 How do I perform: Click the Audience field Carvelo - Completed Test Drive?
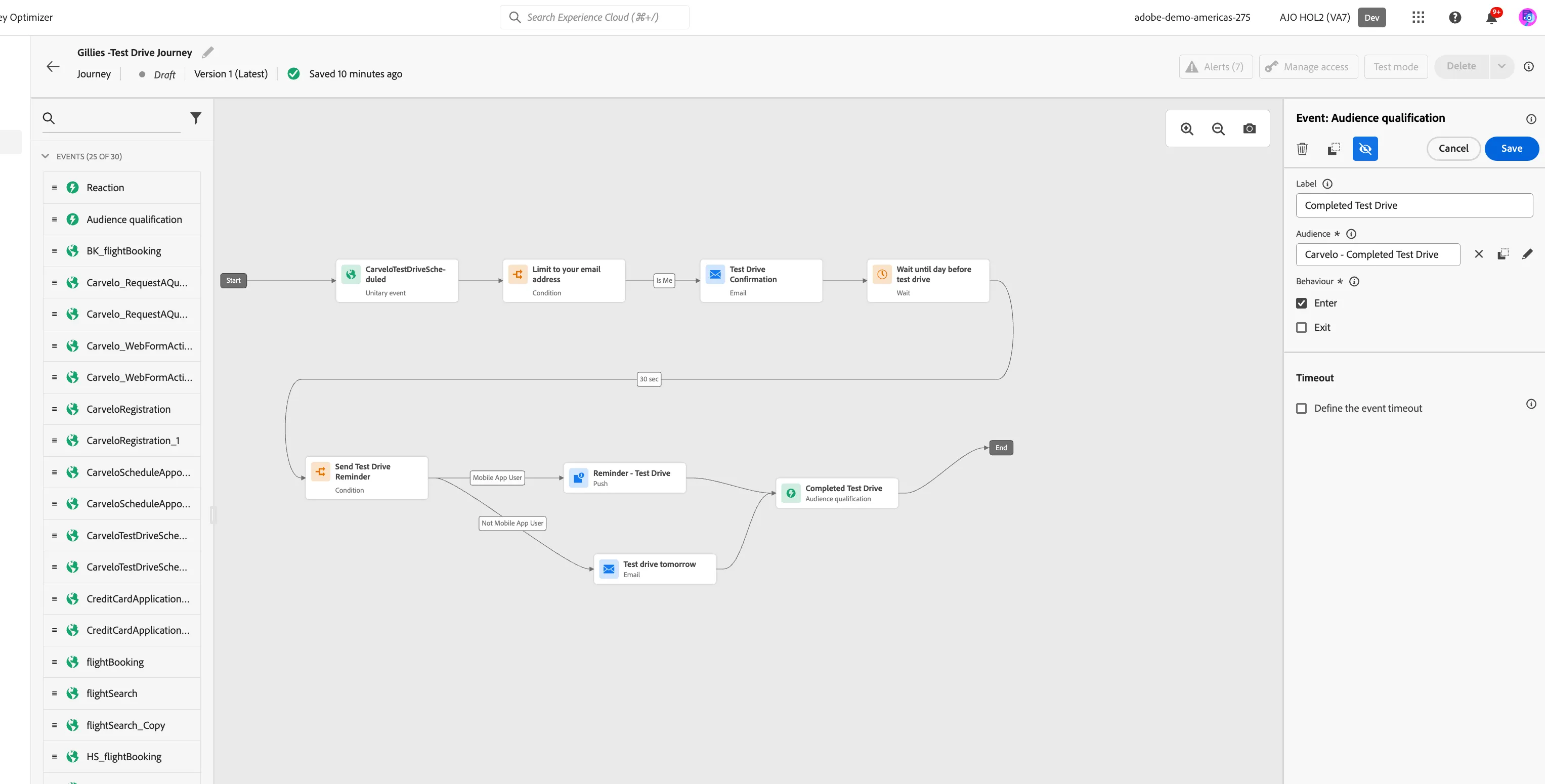(1378, 254)
